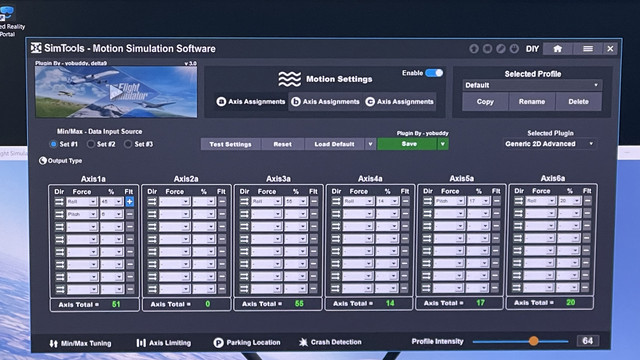Expand the Load Default arrow dropdown
Screen dimensions: 640x360
point(370,144)
